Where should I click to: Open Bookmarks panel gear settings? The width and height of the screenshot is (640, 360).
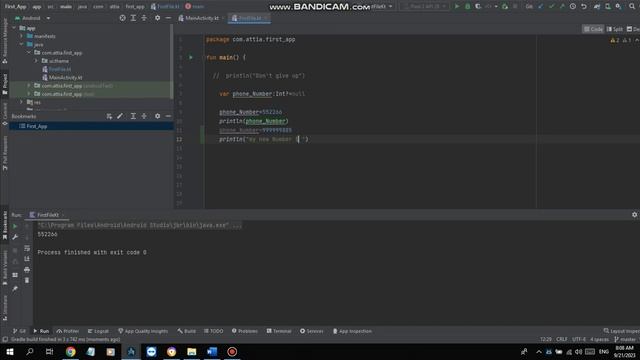158,116
